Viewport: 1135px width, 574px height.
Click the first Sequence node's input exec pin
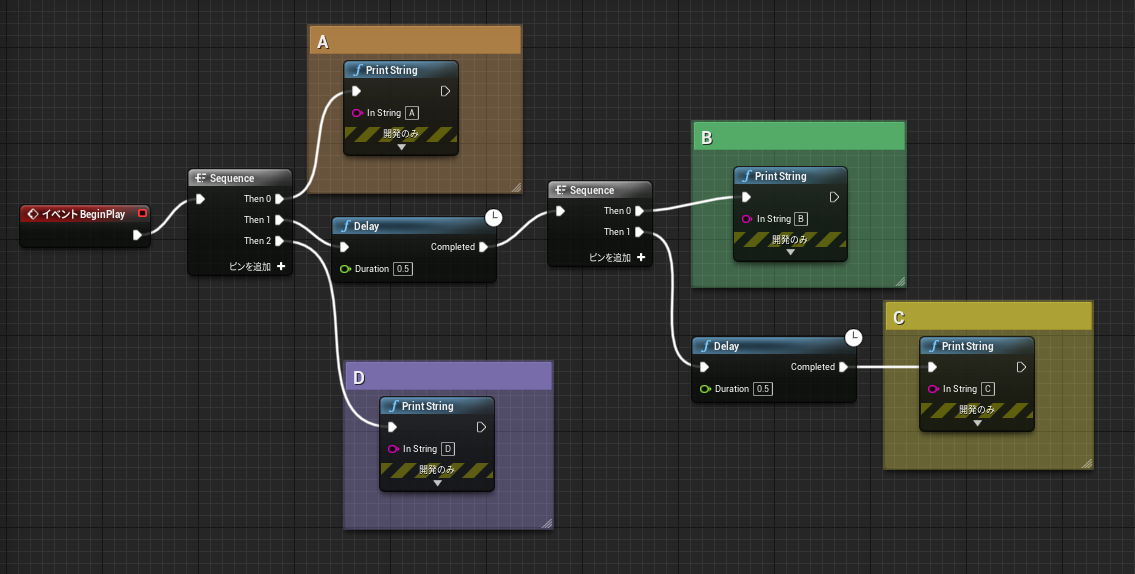click(x=201, y=199)
